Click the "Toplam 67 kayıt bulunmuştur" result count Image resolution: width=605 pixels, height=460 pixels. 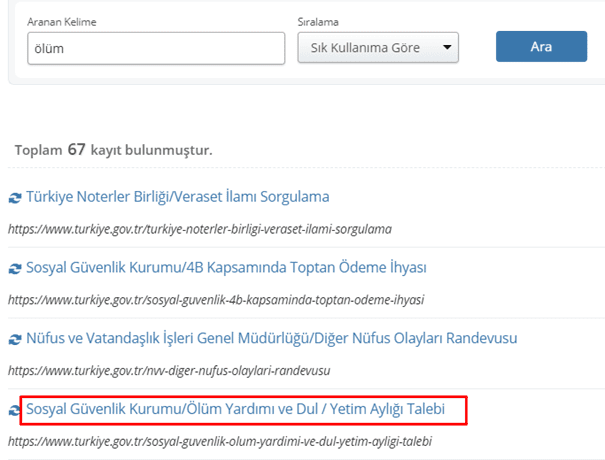click(x=113, y=150)
